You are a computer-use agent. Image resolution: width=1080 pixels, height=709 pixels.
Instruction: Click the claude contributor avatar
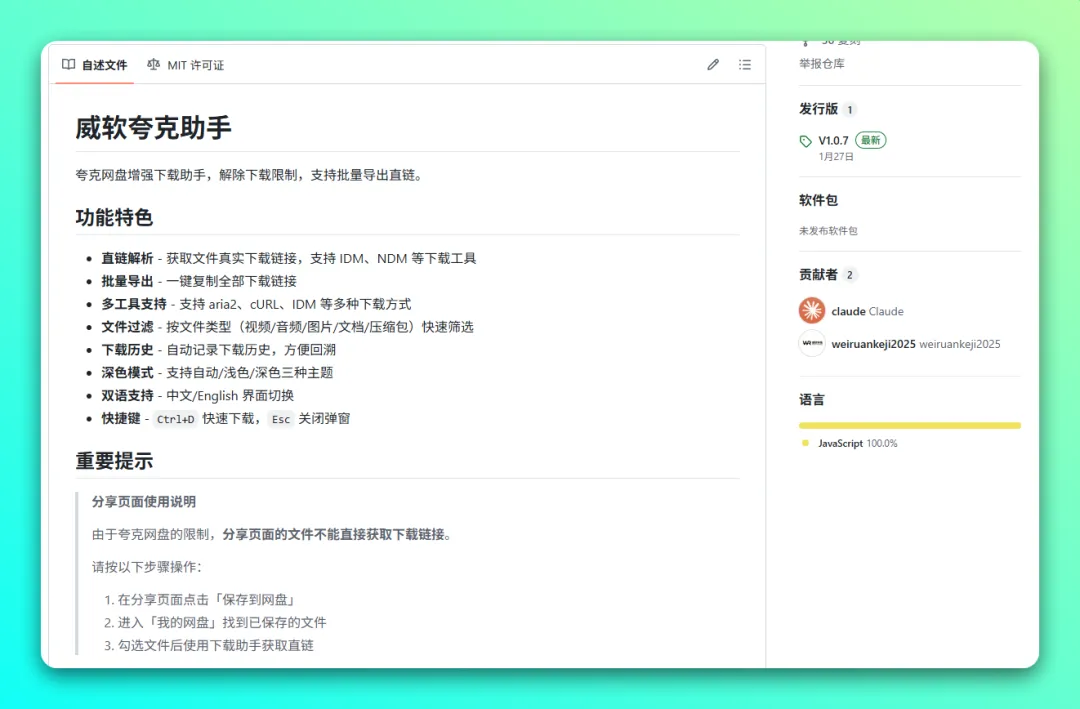click(812, 311)
